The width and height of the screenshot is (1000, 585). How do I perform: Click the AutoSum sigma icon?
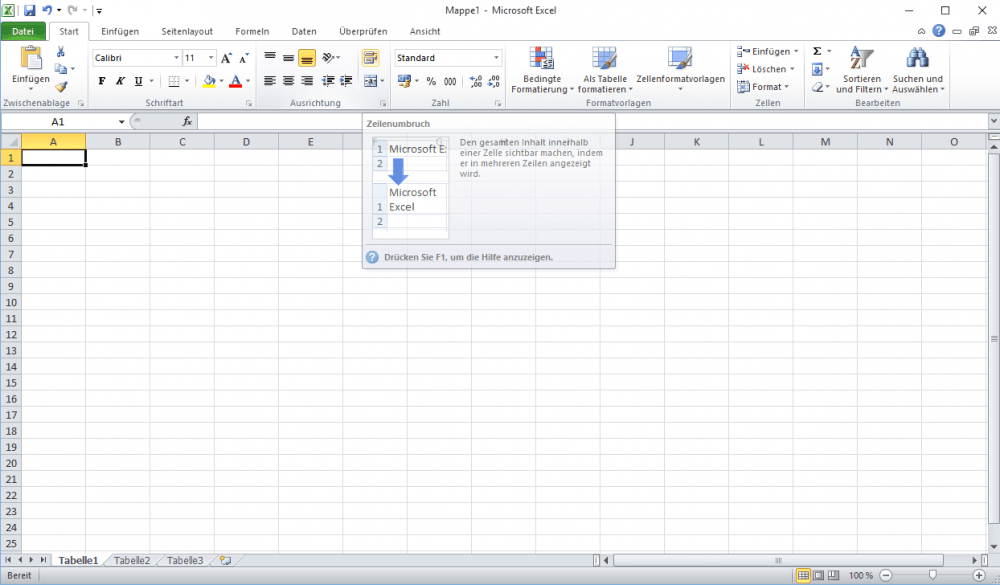pyautogui.click(x=817, y=51)
